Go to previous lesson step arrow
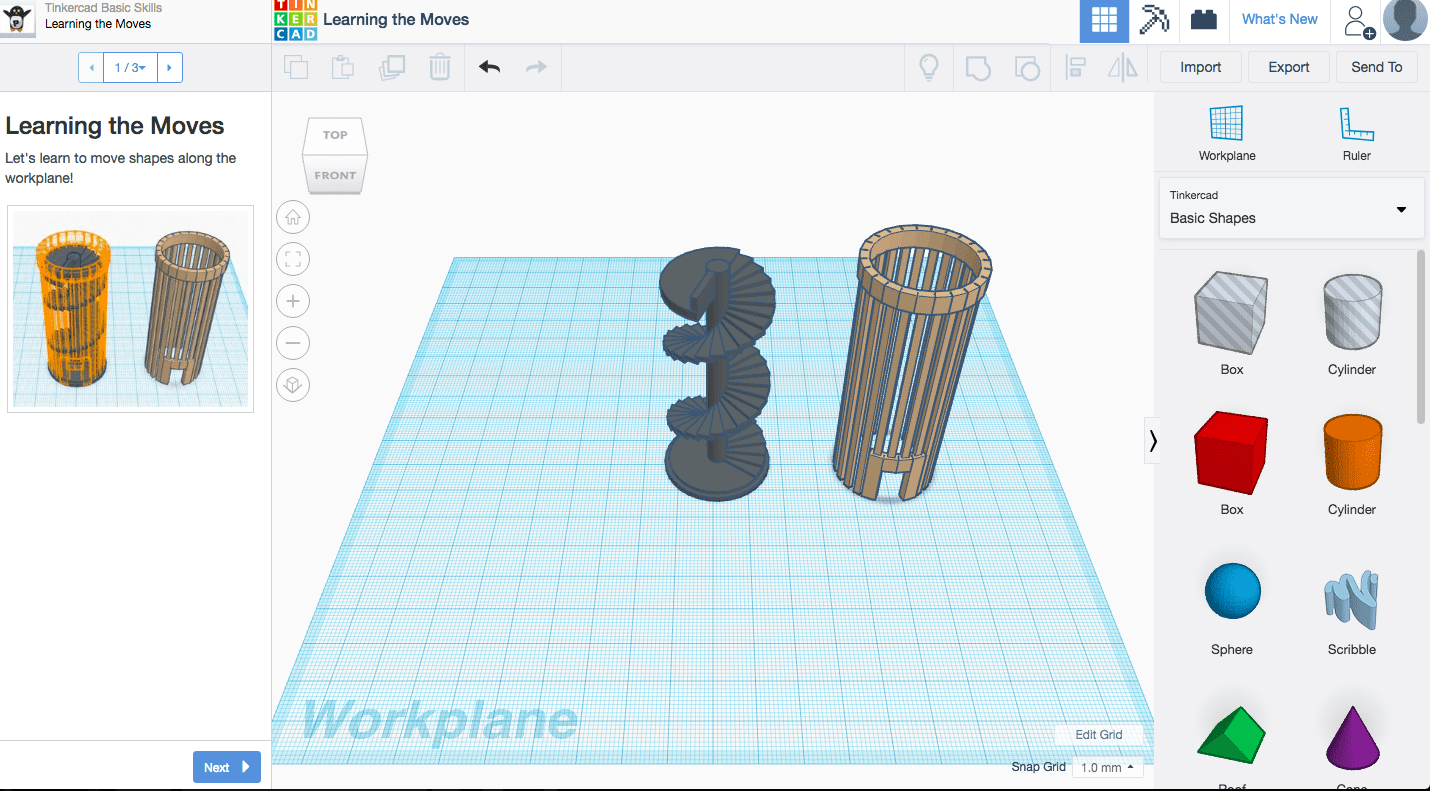The image size is (1430, 791). (x=91, y=68)
